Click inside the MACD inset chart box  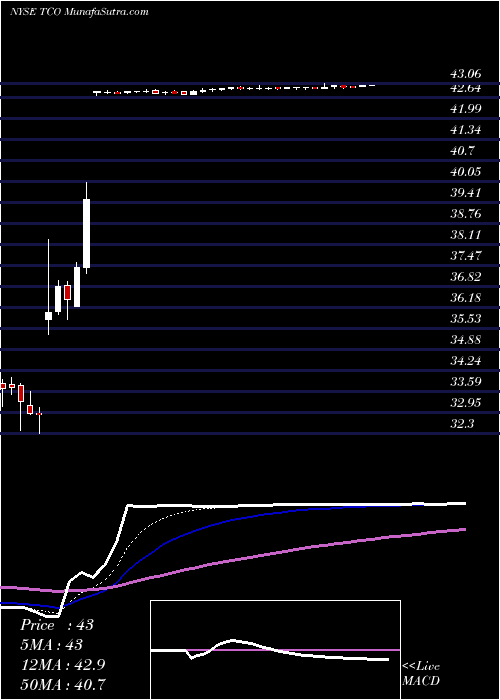[x=275, y=650]
